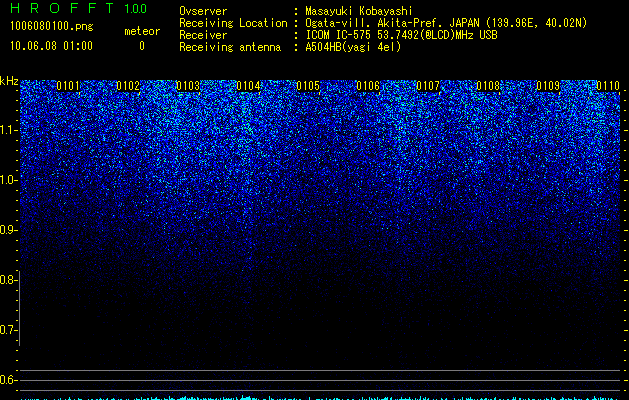
Task: Click the 0103 time marker
Action: [188, 86]
